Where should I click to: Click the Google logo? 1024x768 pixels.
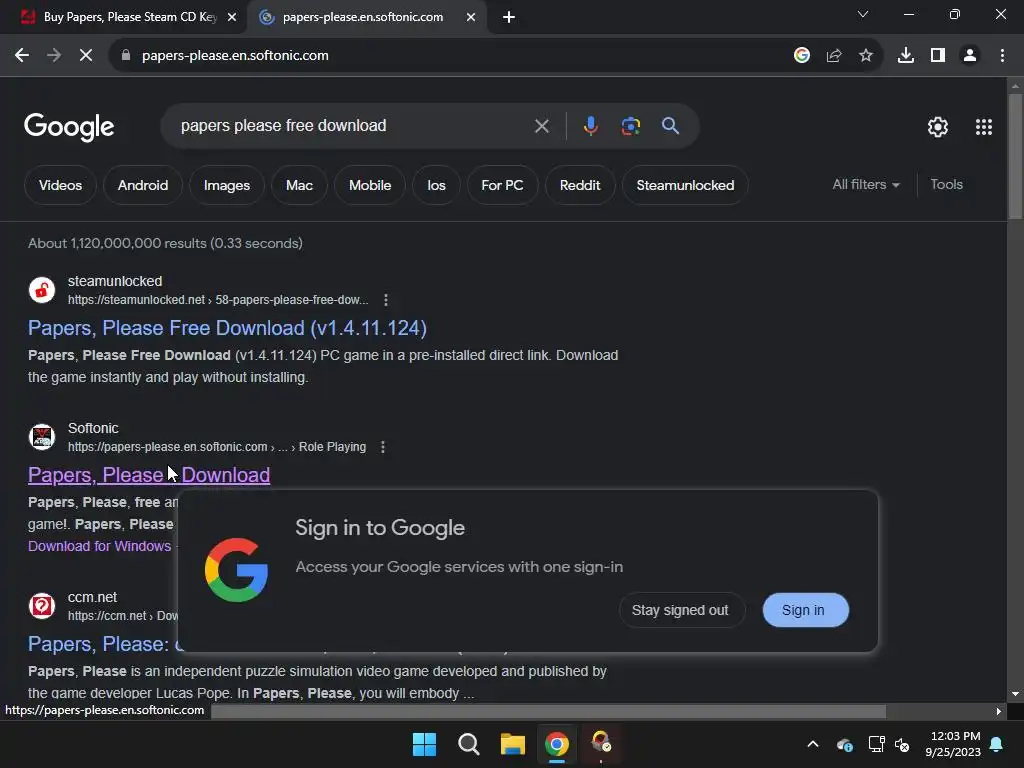pos(69,127)
